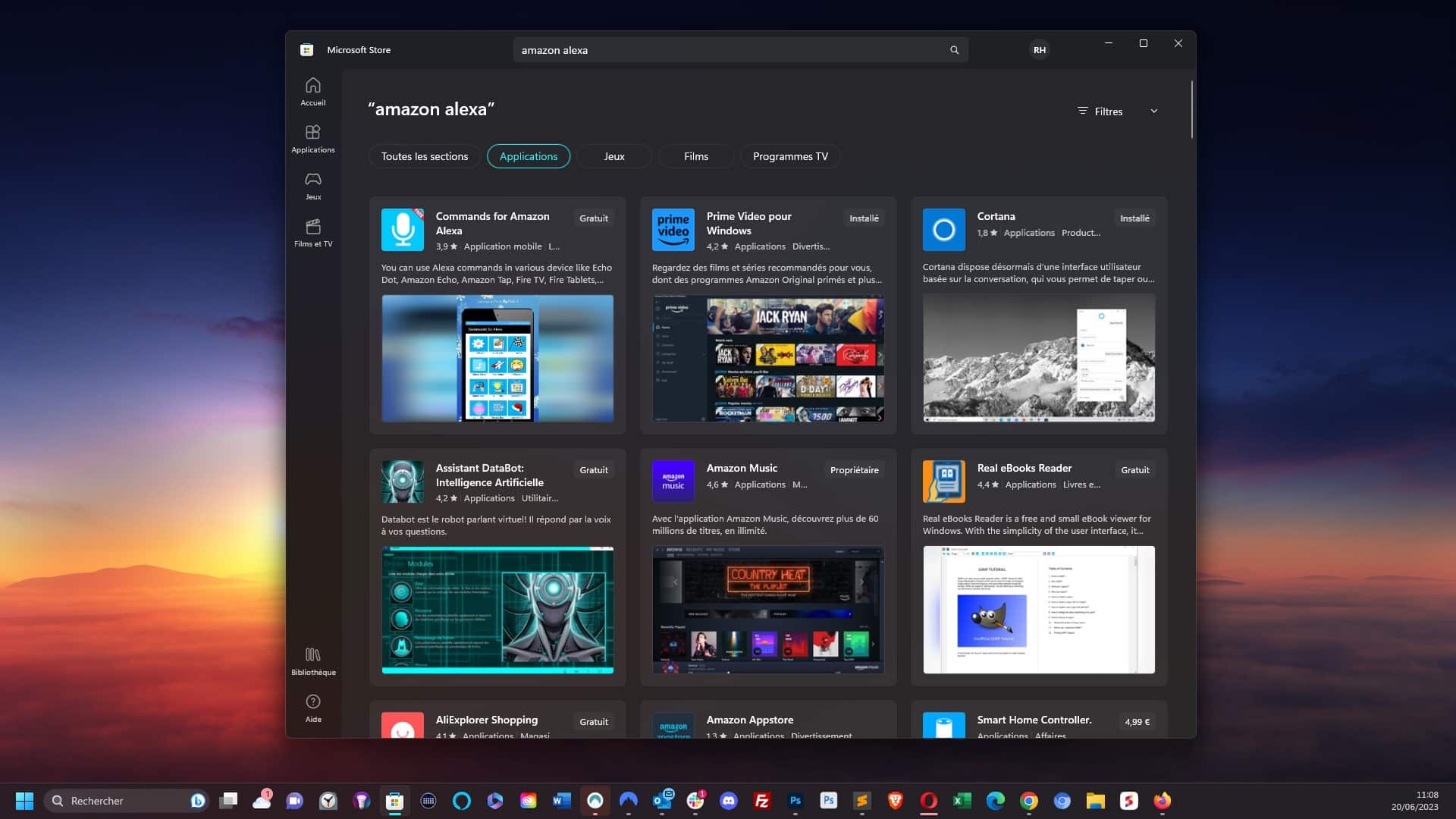Screen dimensions: 1456x819
Task: Open Films et TV in sidebar
Action: [x=312, y=233]
